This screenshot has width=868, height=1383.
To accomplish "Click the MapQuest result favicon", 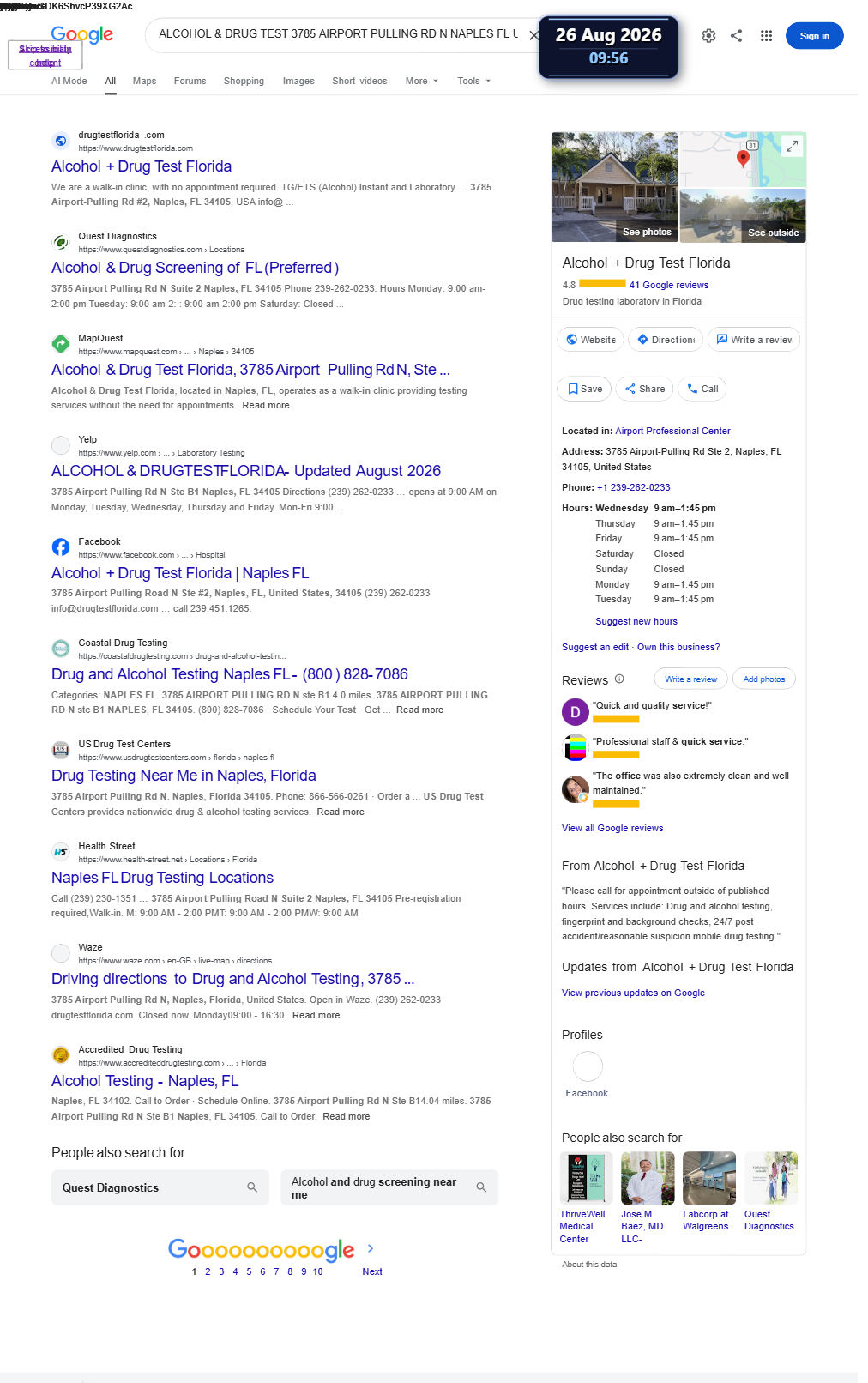I will coord(61,344).
